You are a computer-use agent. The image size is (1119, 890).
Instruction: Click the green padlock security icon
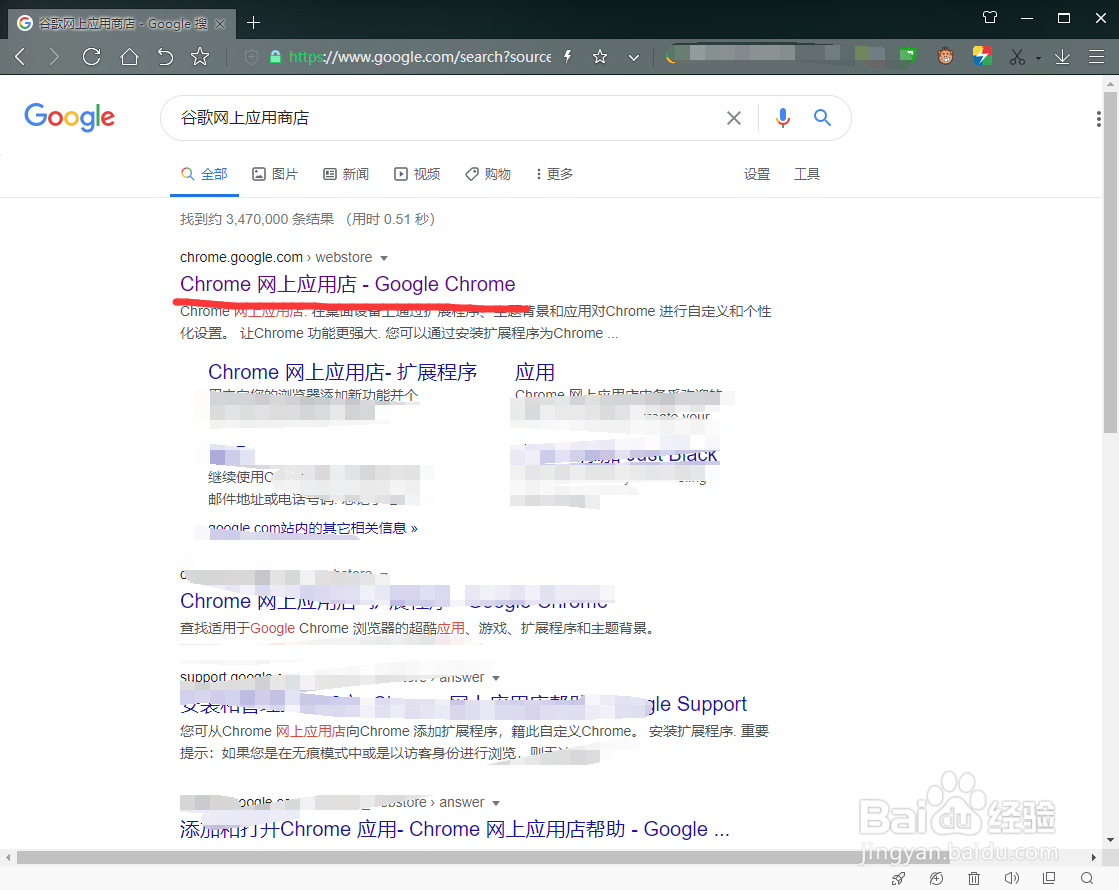(x=275, y=56)
